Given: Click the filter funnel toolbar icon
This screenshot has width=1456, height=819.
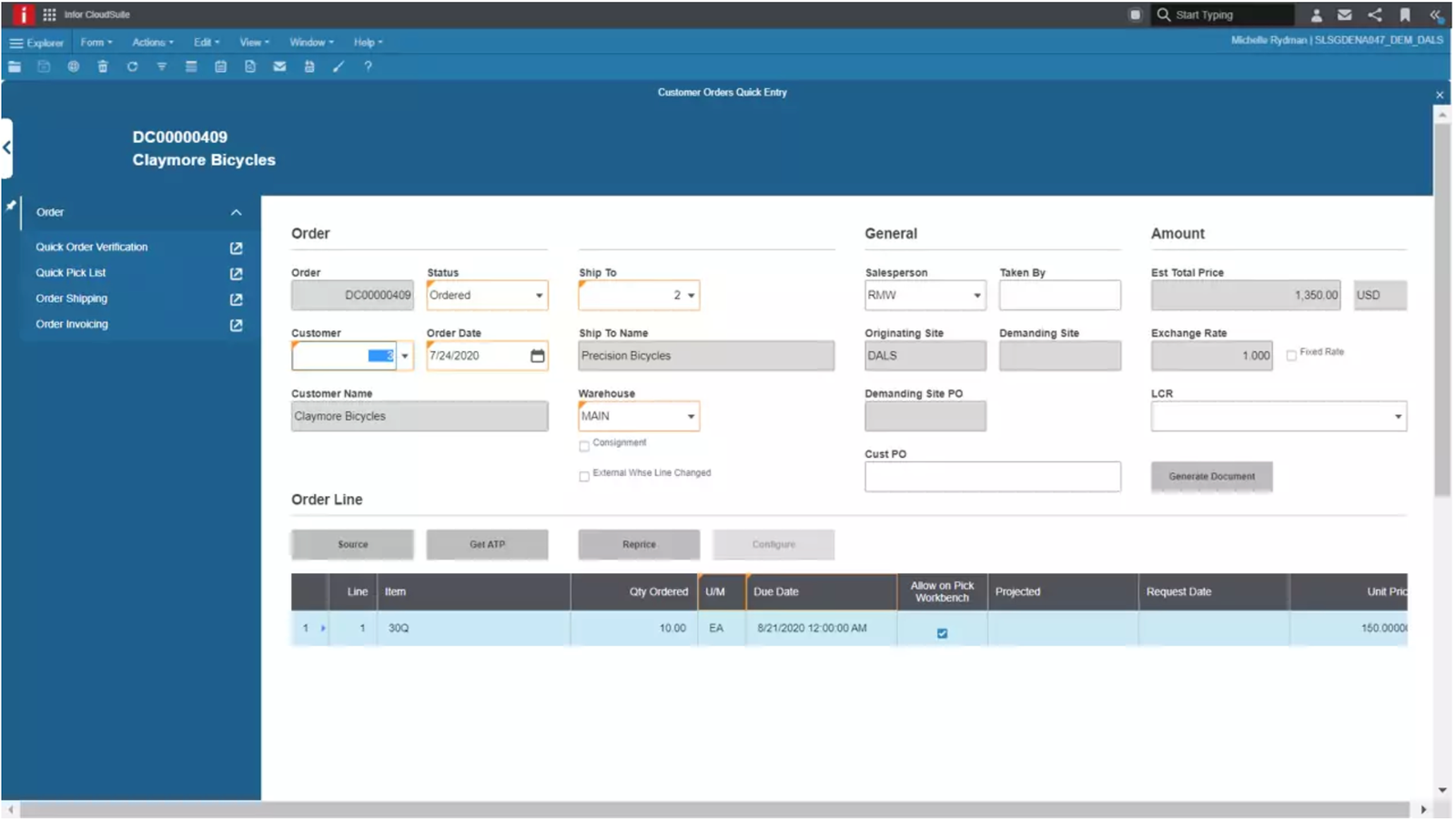Looking at the screenshot, I should coord(162,66).
